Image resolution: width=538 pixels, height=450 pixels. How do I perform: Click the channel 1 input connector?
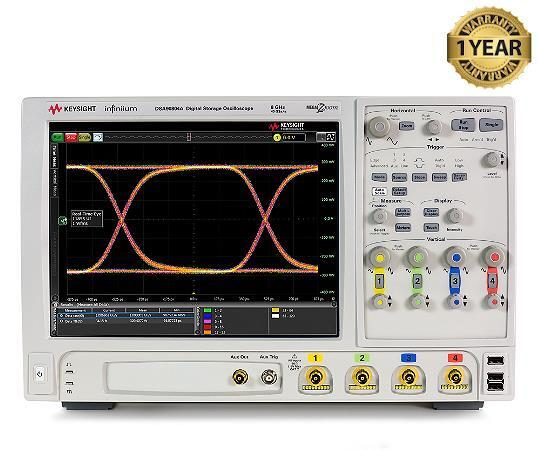coord(316,378)
